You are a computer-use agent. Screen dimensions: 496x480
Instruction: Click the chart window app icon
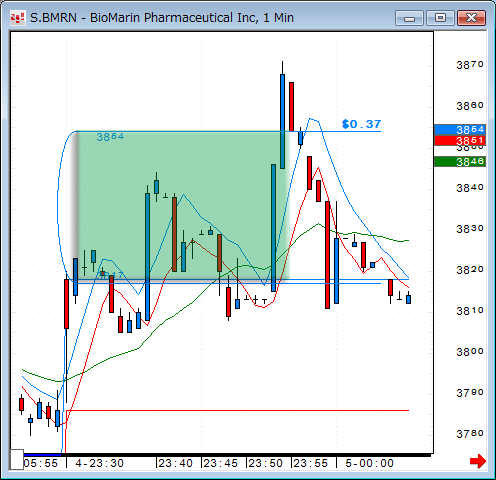point(17,18)
